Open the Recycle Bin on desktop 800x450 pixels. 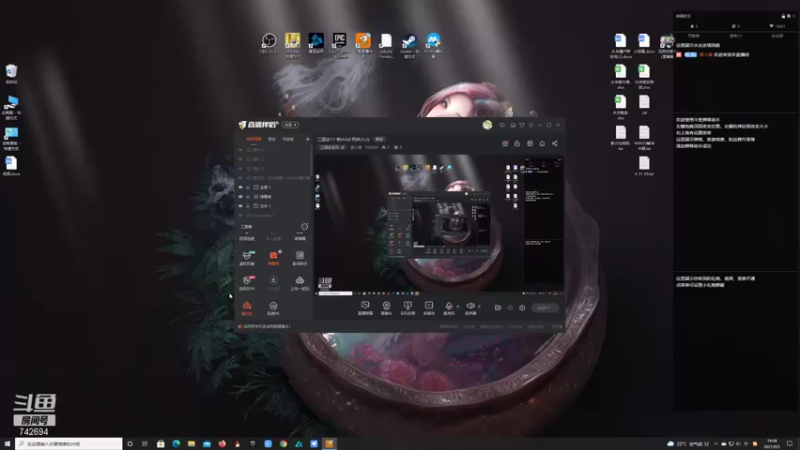point(11,73)
